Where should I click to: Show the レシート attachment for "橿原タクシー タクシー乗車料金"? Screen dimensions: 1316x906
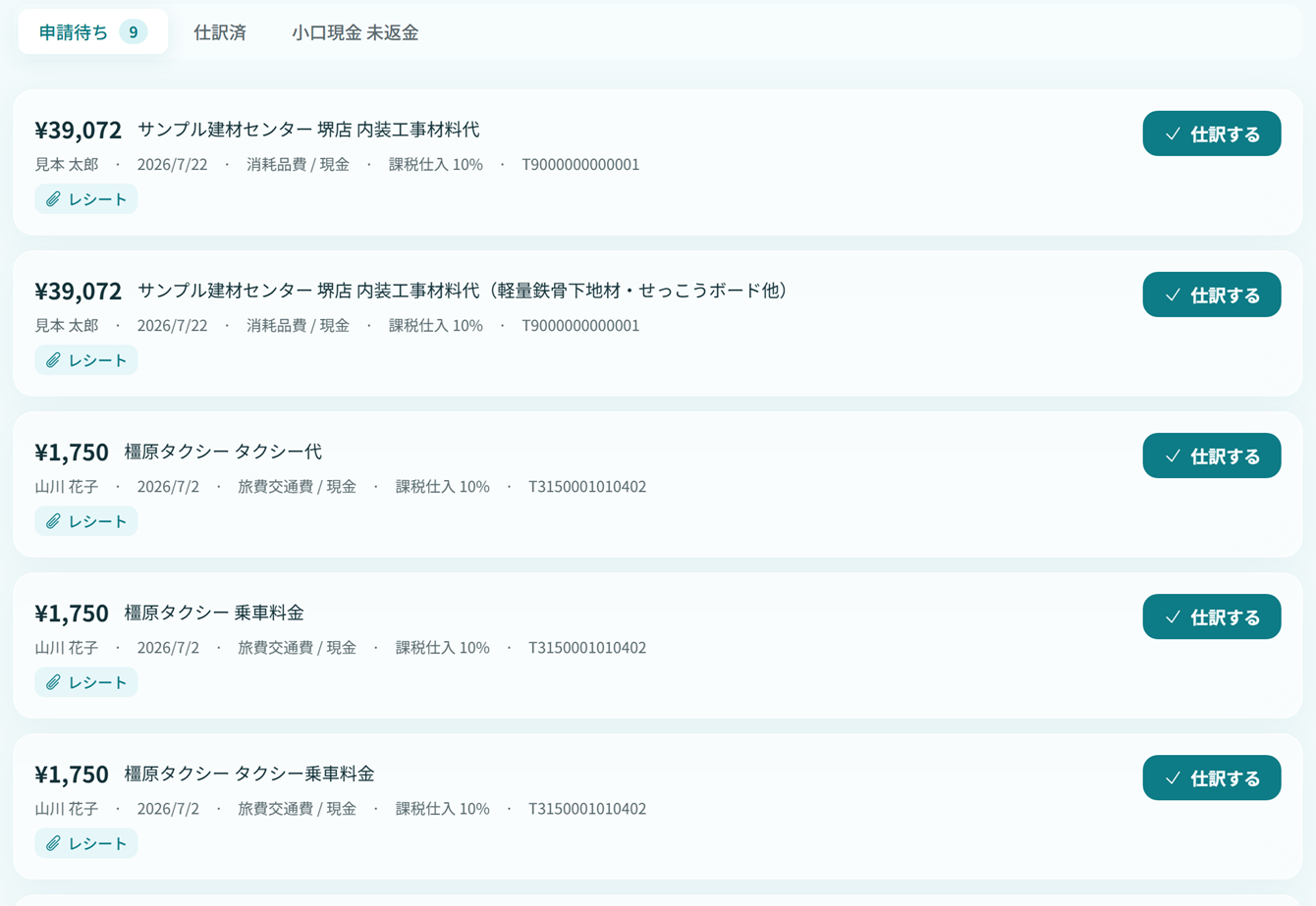click(x=86, y=843)
